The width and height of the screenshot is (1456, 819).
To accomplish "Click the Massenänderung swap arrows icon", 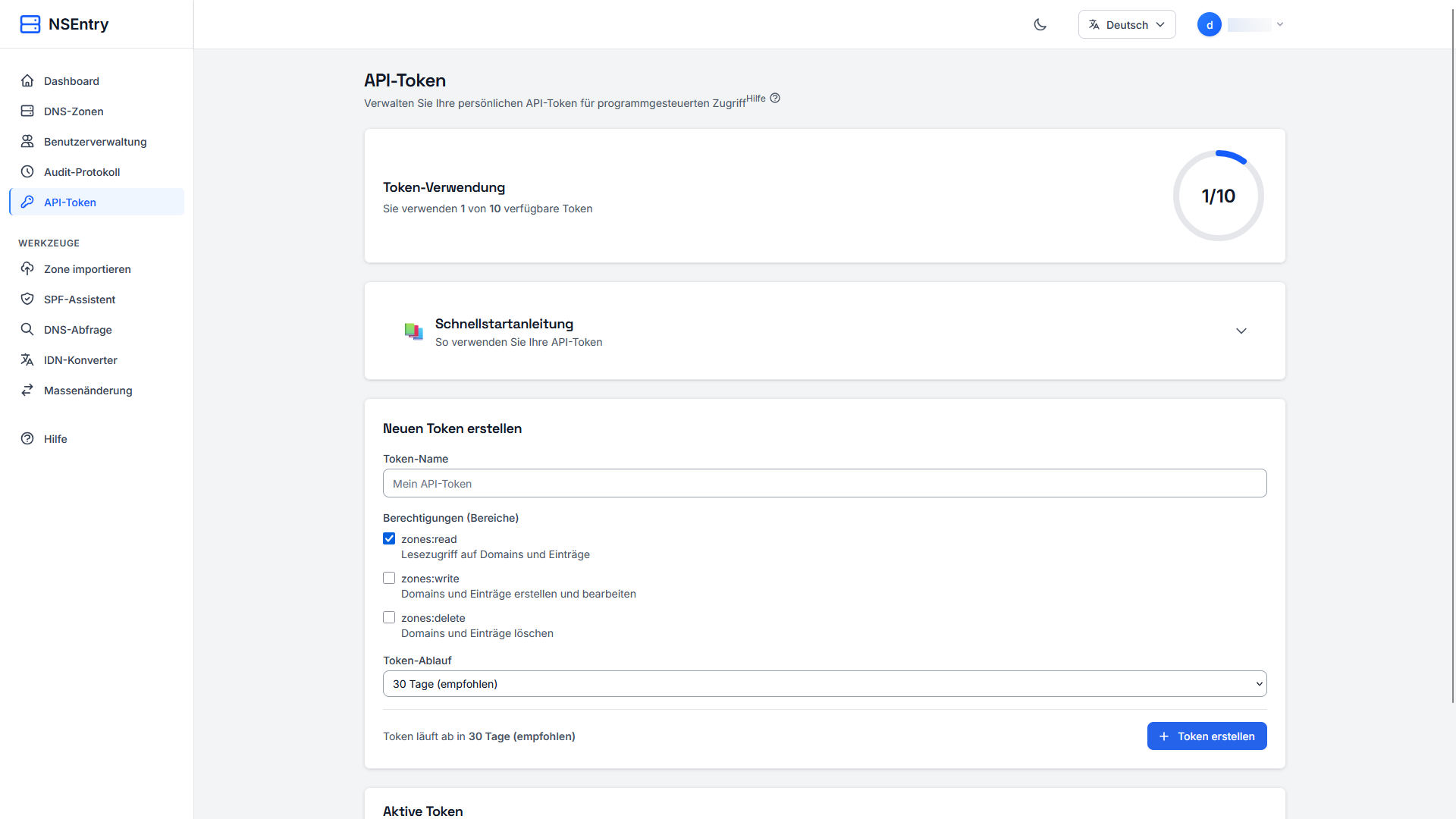I will [x=27, y=390].
